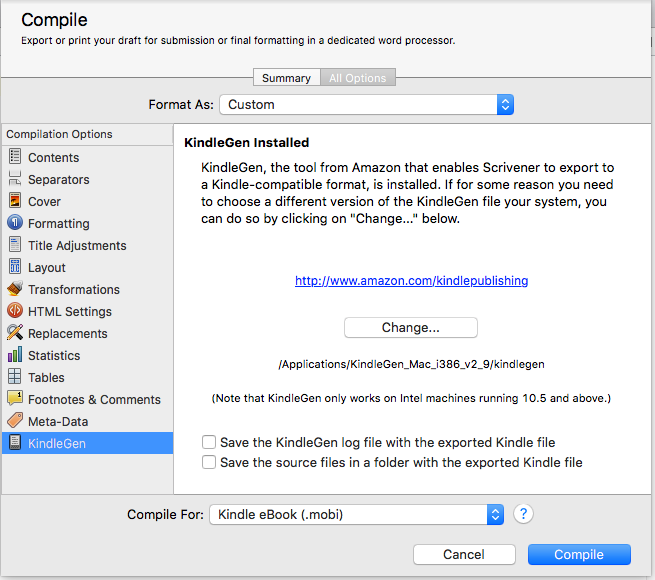Click the Statistics bar chart icon
The width and height of the screenshot is (655, 580).
click(15, 355)
